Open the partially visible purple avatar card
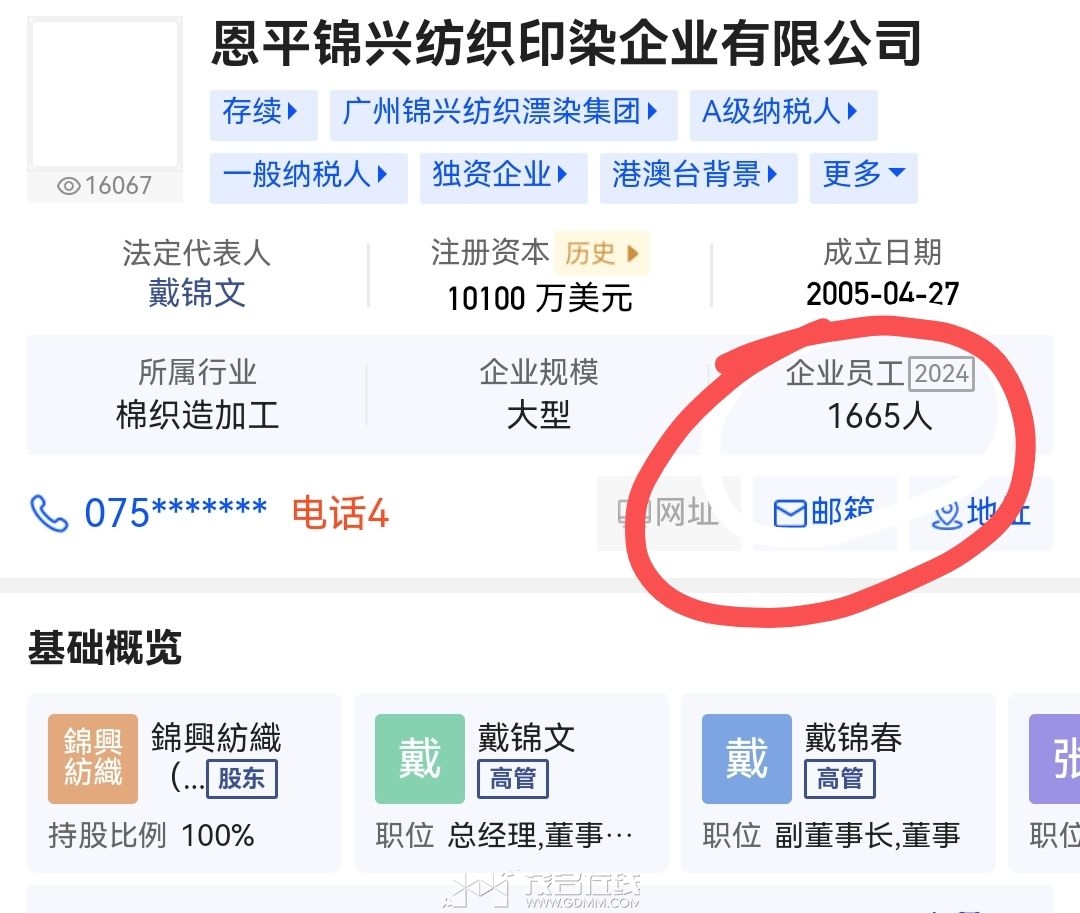This screenshot has height=913, width=1080. 1055,759
